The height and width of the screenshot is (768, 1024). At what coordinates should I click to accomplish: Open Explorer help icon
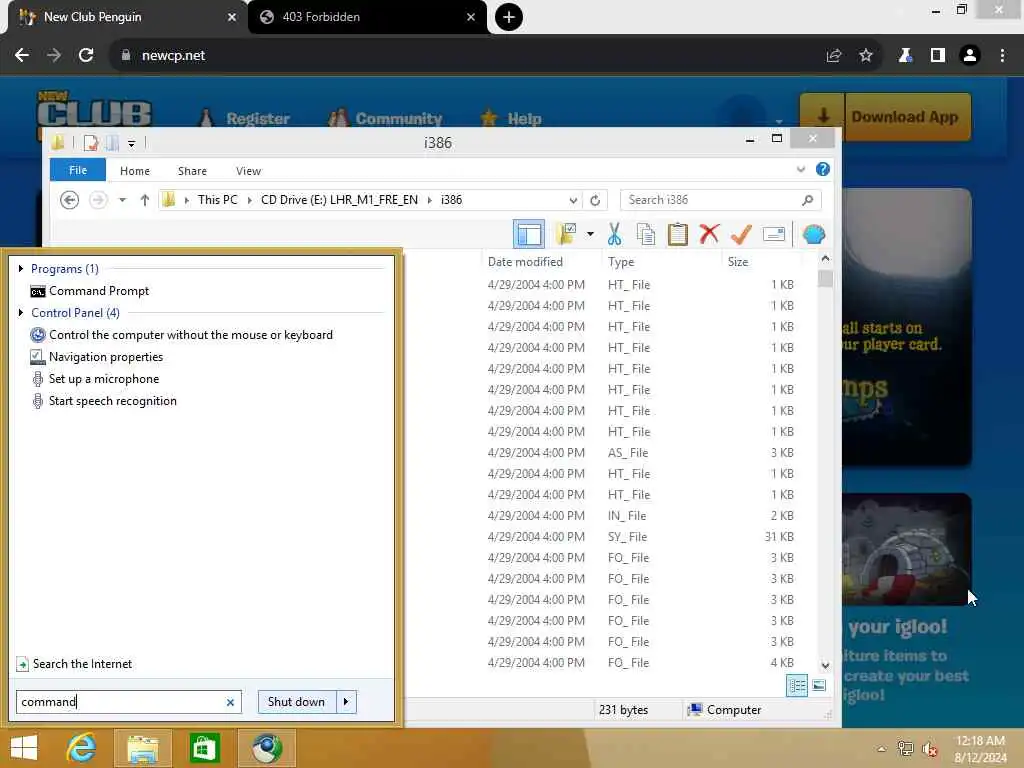pyautogui.click(x=823, y=169)
